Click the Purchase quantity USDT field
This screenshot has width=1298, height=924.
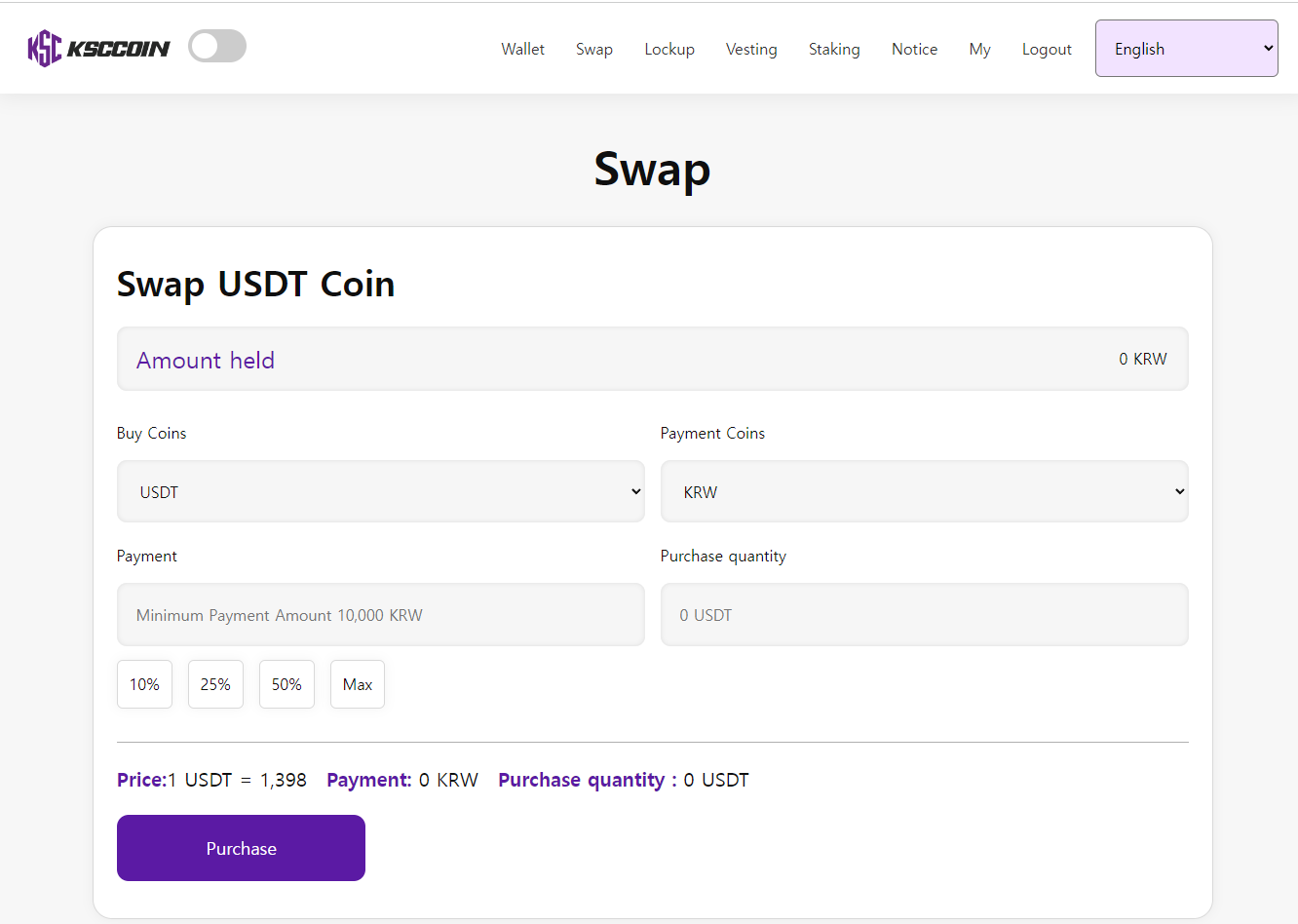click(x=925, y=614)
